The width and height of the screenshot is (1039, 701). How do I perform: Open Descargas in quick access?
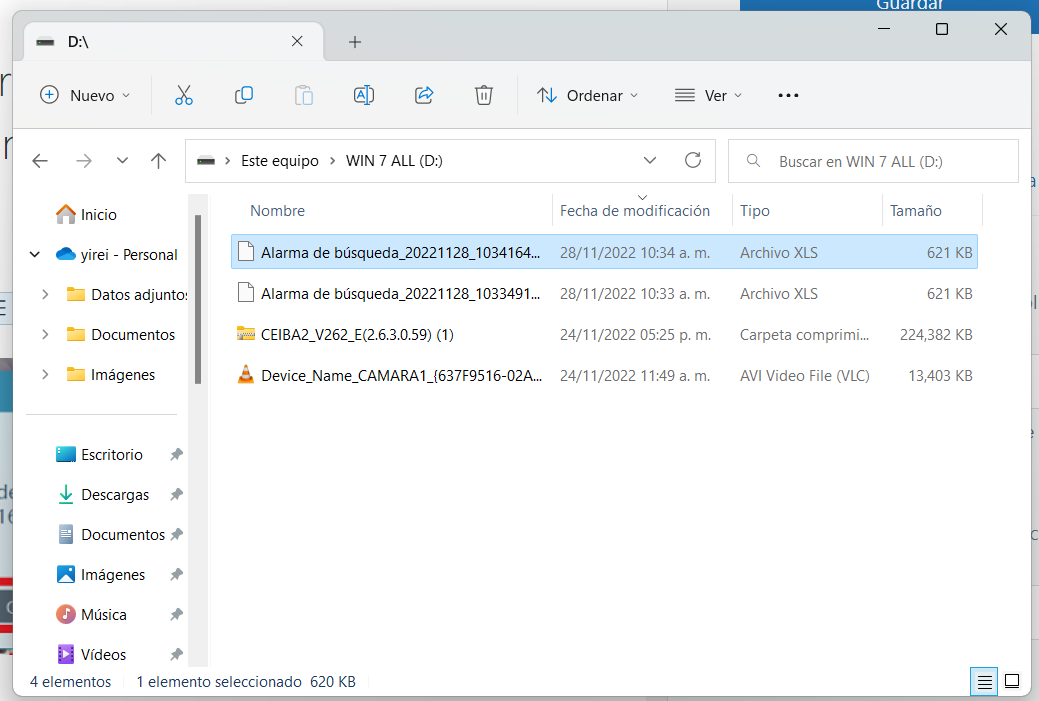[x=115, y=495]
